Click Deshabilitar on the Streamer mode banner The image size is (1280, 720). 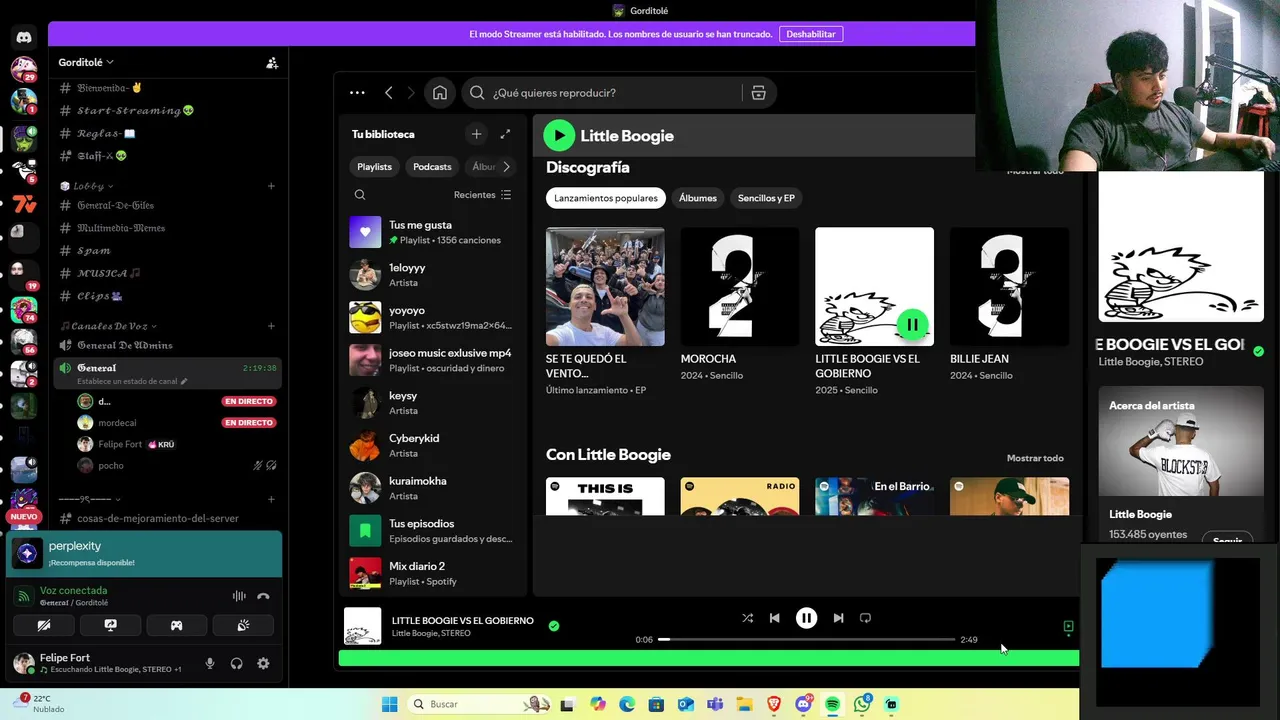(810, 34)
